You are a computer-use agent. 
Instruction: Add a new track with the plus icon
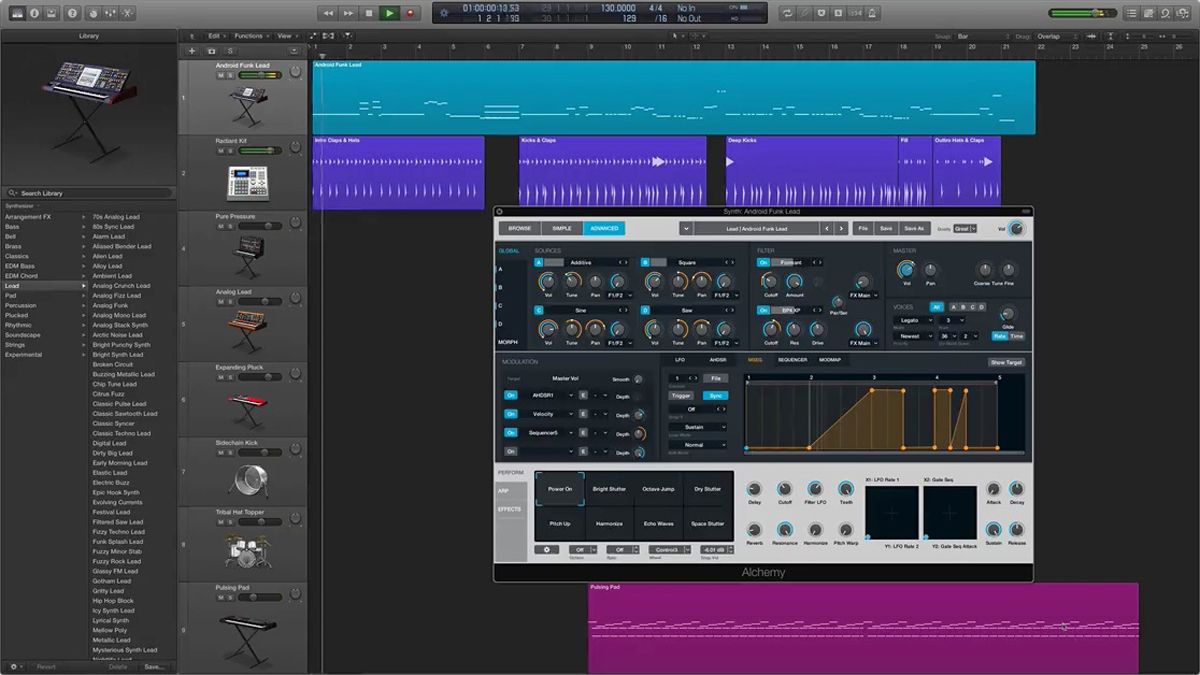coord(190,50)
